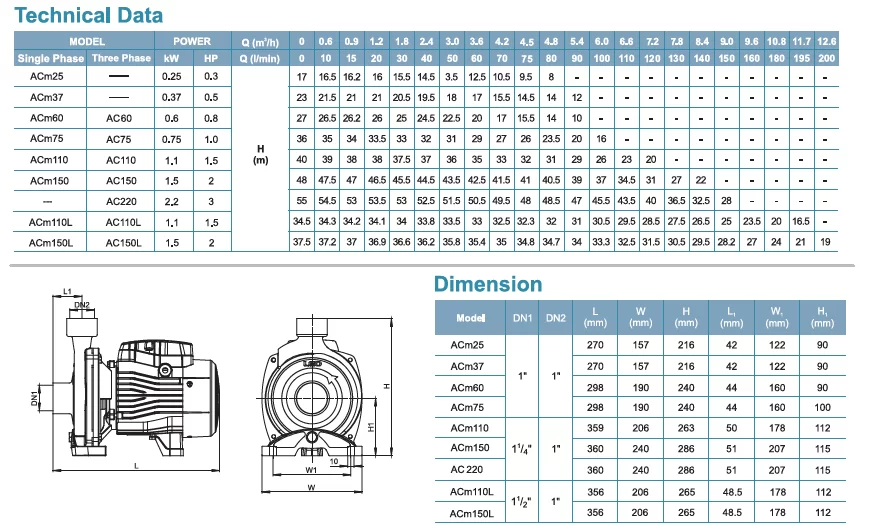This screenshot has height=525, width=875.
Task: Click the Three Phase subheader
Action: (x=121, y=58)
